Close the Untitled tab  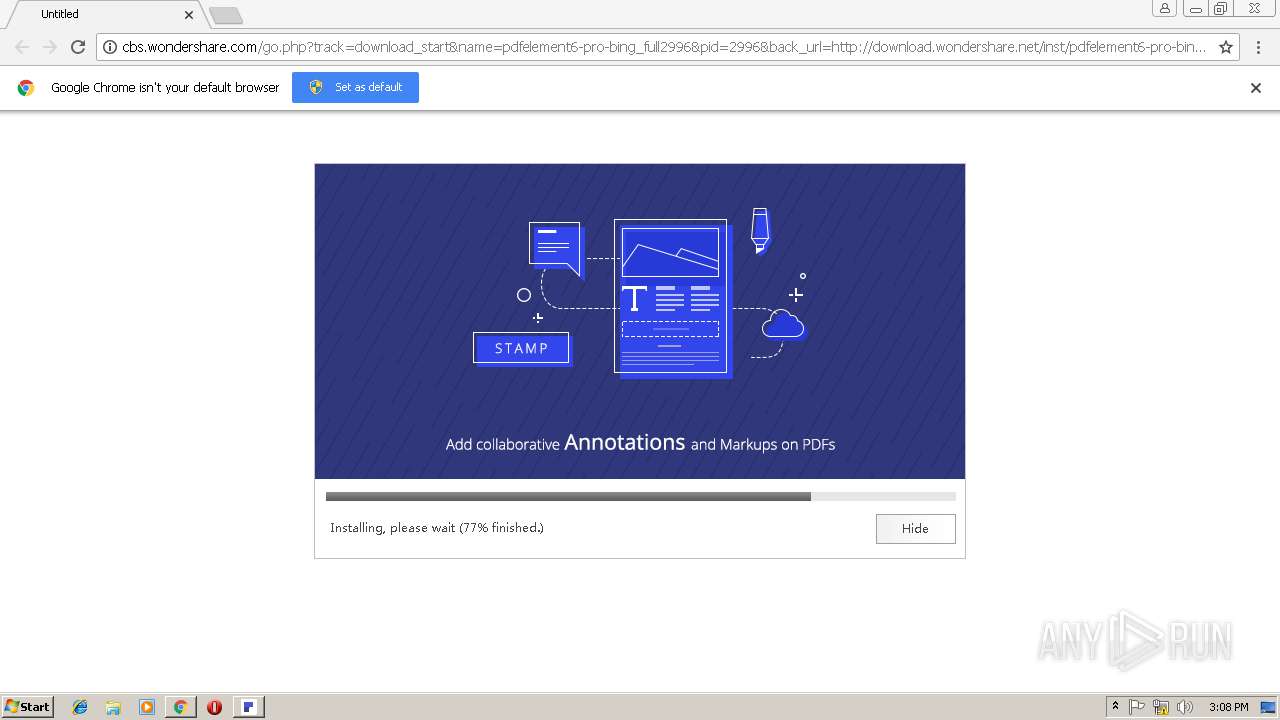coord(188,15)
